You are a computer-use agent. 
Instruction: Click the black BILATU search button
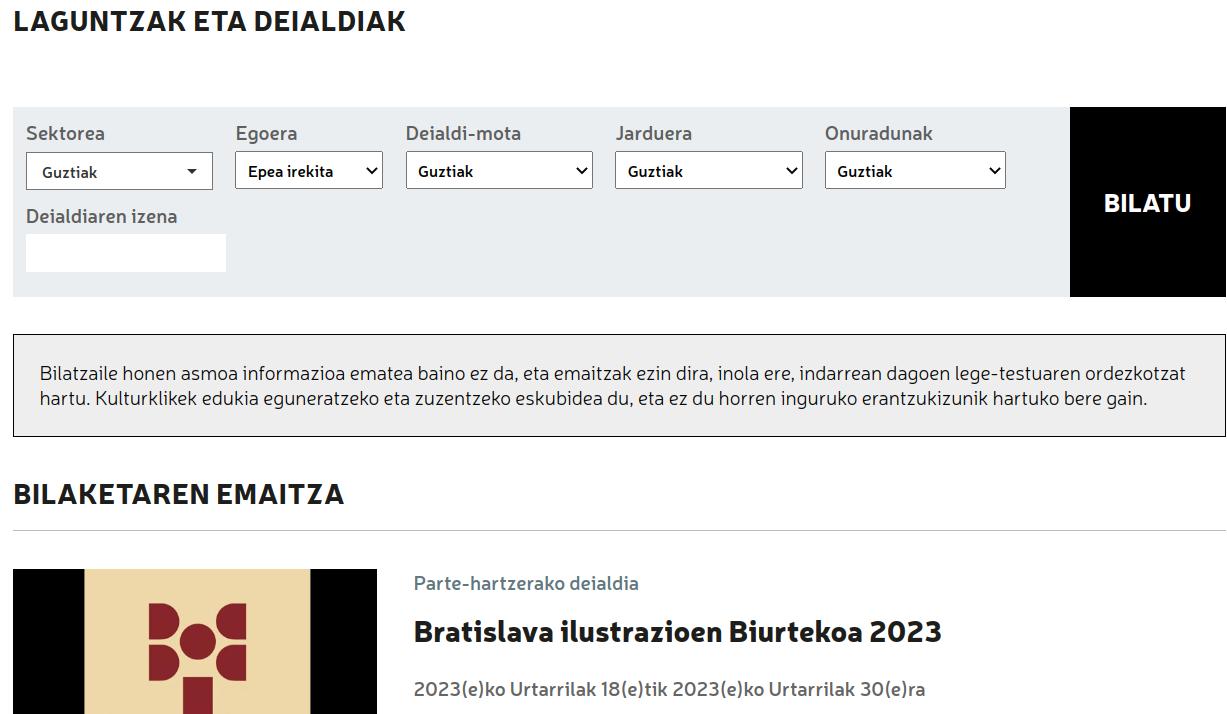pos(1147,202)
